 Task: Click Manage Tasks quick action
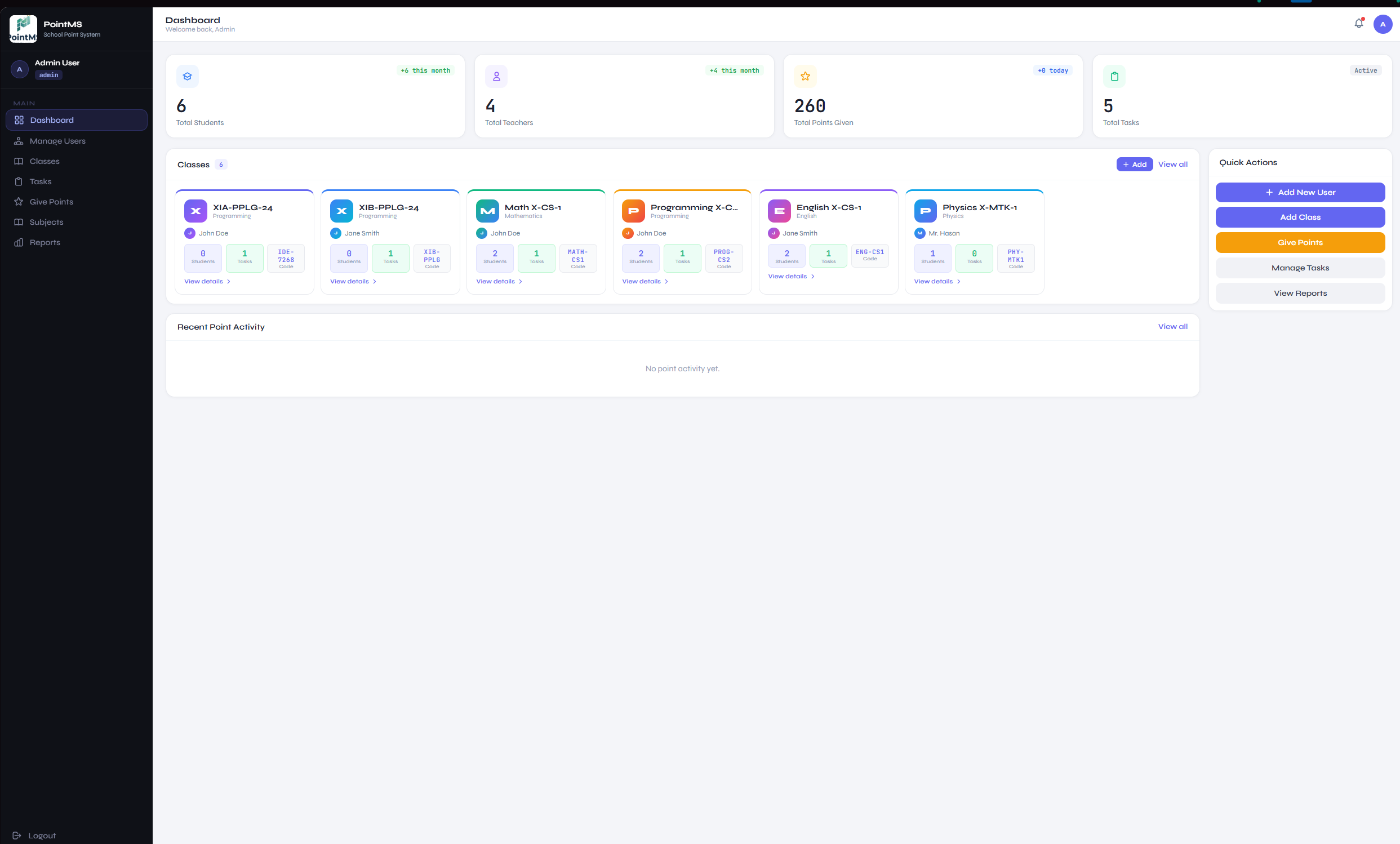coord(1300,268)
